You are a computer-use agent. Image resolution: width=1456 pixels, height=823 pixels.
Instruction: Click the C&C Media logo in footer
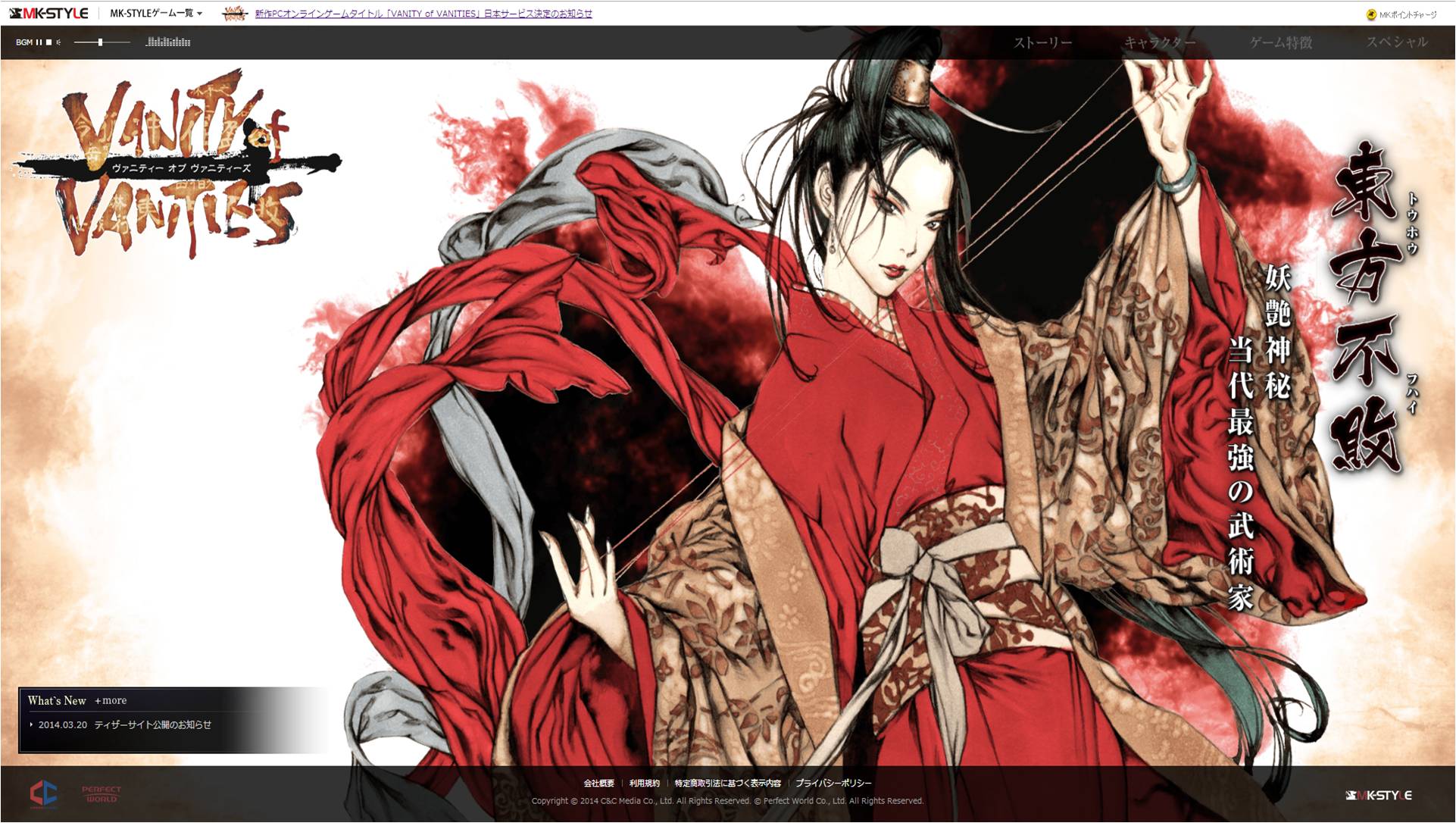click(43, 793)
